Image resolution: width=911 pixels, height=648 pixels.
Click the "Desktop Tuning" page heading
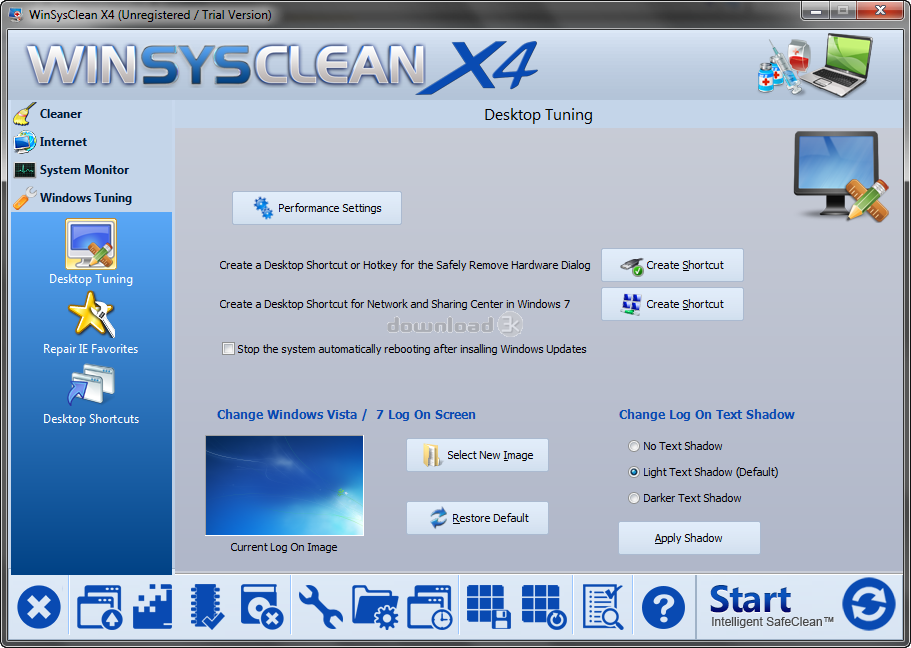click(x=538, y=114)
